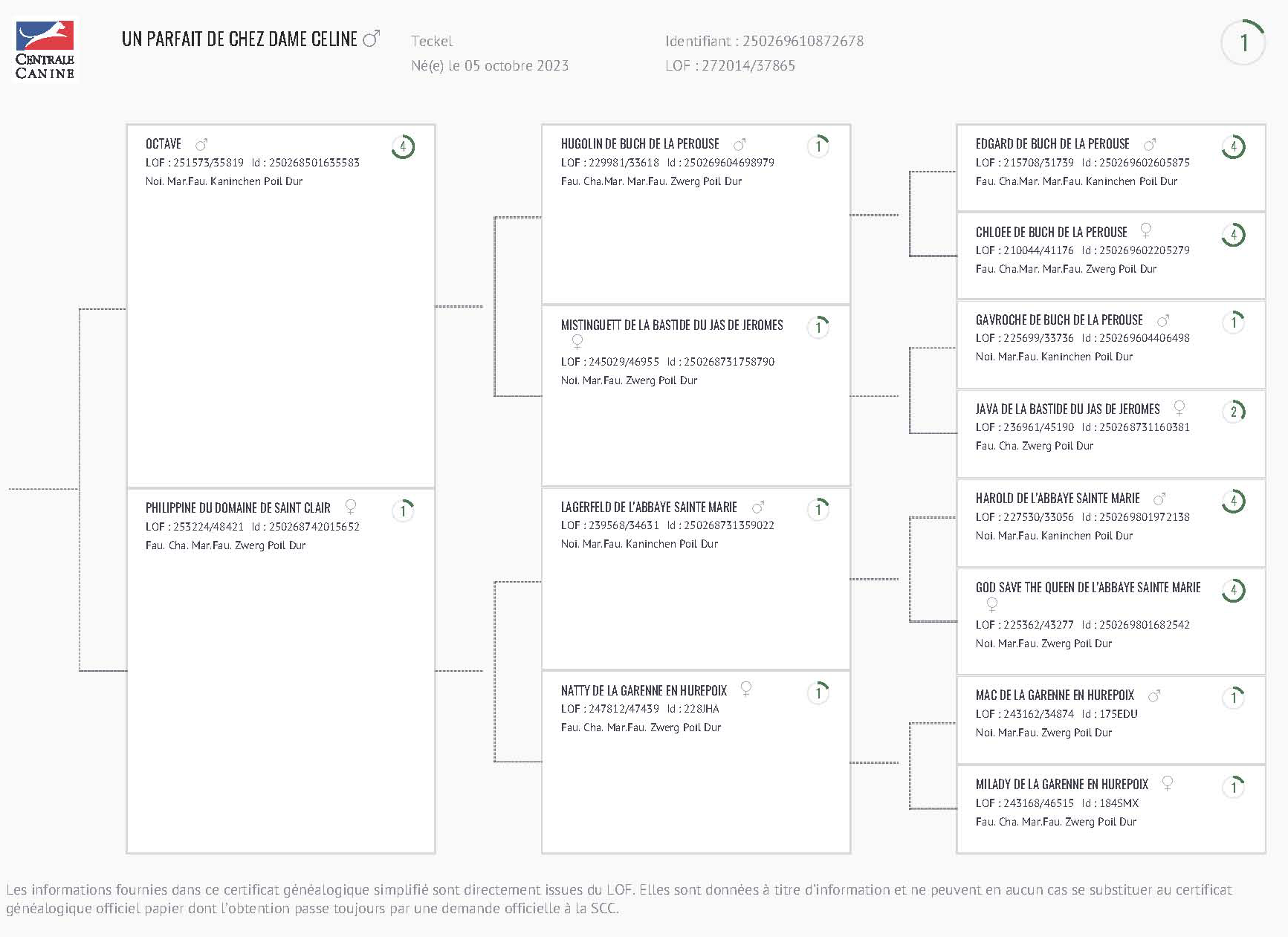The width and height of the screenshot is (1288, 937).
Task: Click the rating badge on OCTAVE card
Action: (x=403, y=146)
